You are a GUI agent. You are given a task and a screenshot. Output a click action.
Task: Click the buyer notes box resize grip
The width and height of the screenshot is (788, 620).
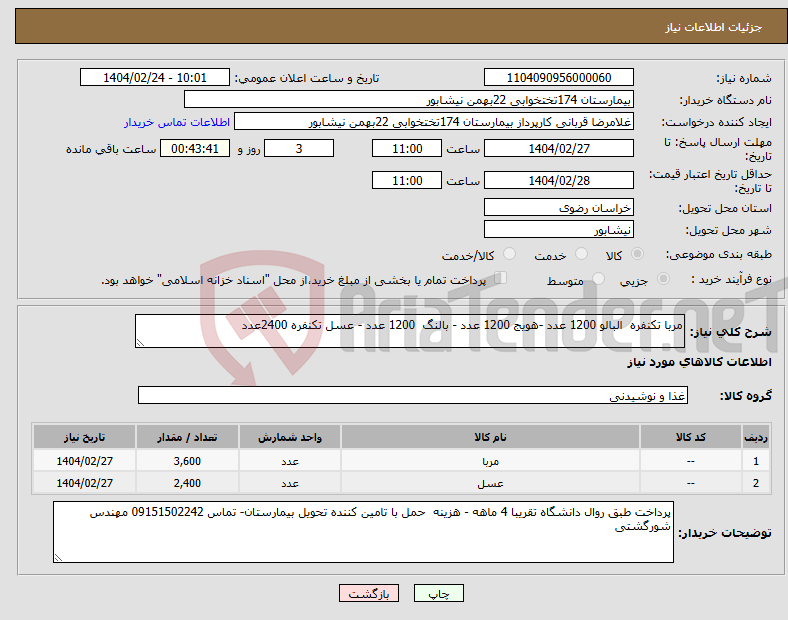coord(58,558)
